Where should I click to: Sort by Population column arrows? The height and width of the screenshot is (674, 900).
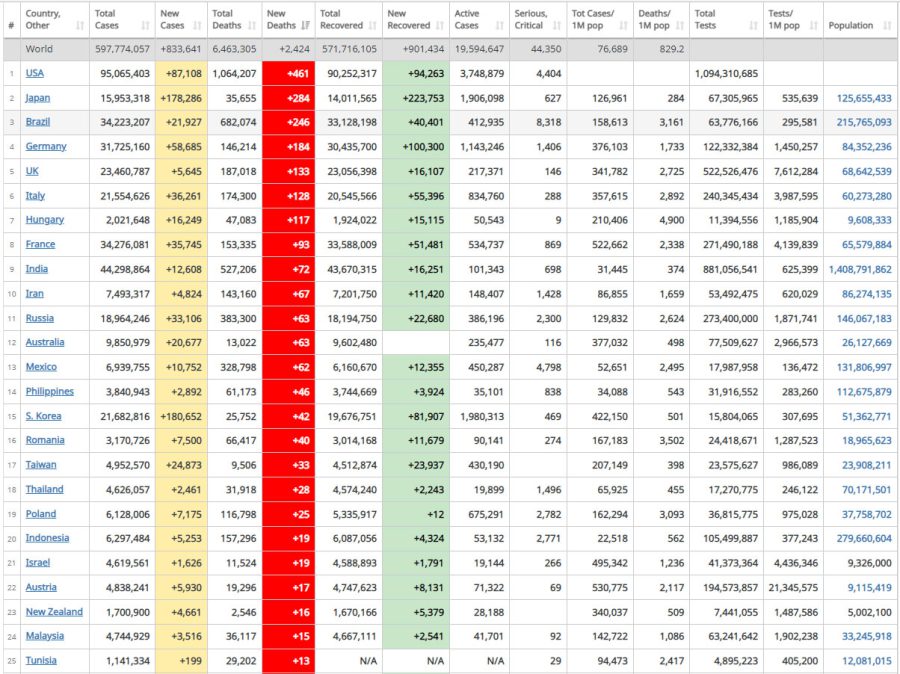pos(887,25)
